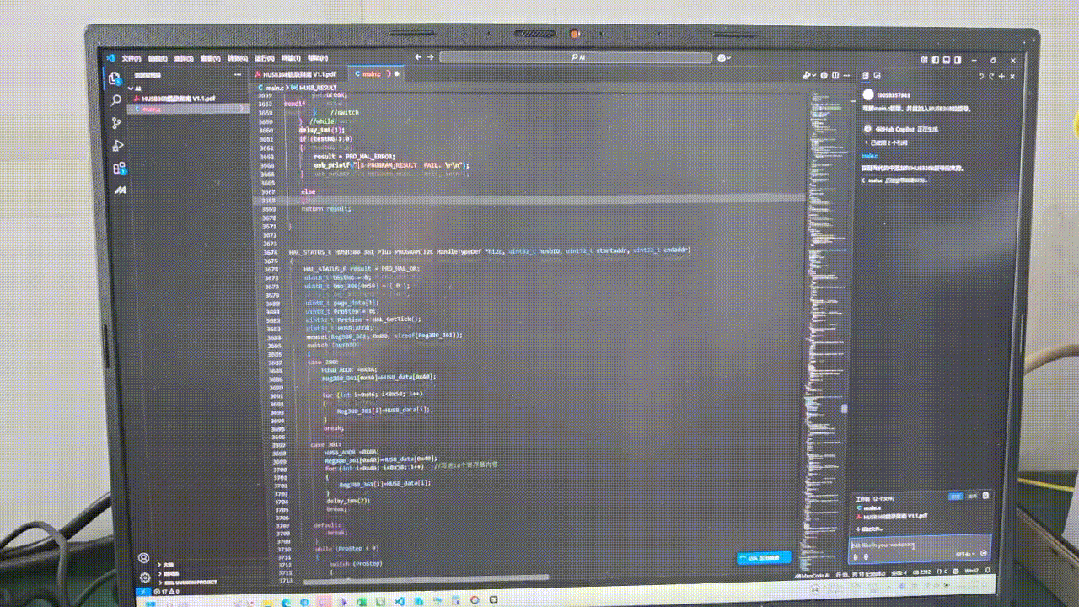This screenshot has width=1079, height=607.
Task: Open the Run and Debug view
Action: (118, 145)
